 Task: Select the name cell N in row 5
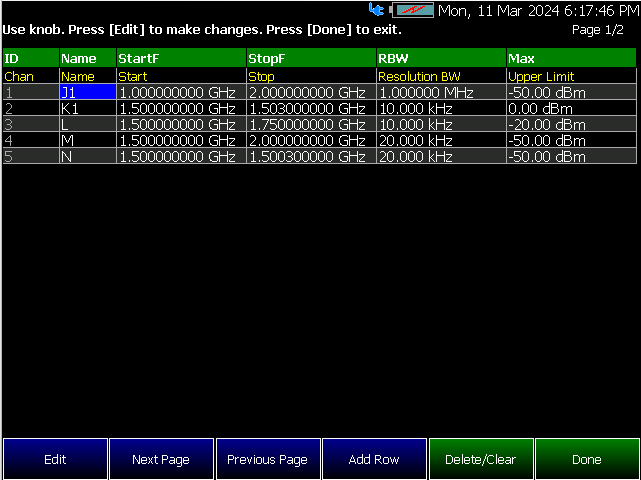pyautogui.click(x=88, y=156)
